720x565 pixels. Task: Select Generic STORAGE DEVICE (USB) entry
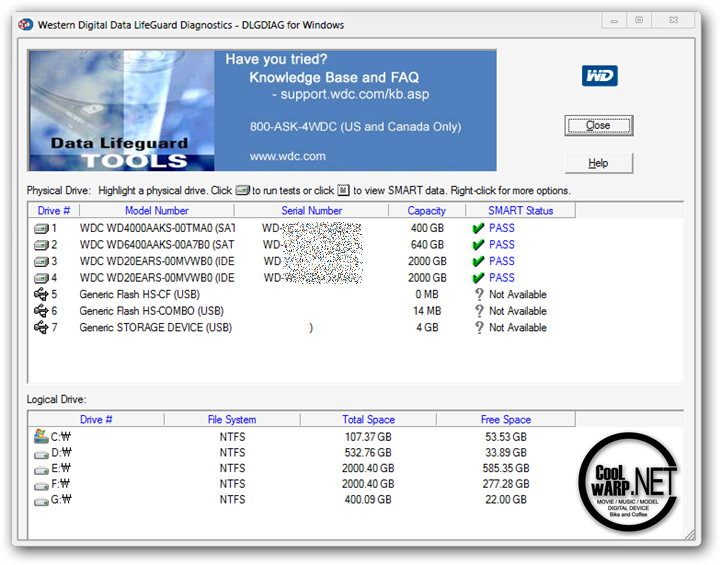click(x=156, y=328)
